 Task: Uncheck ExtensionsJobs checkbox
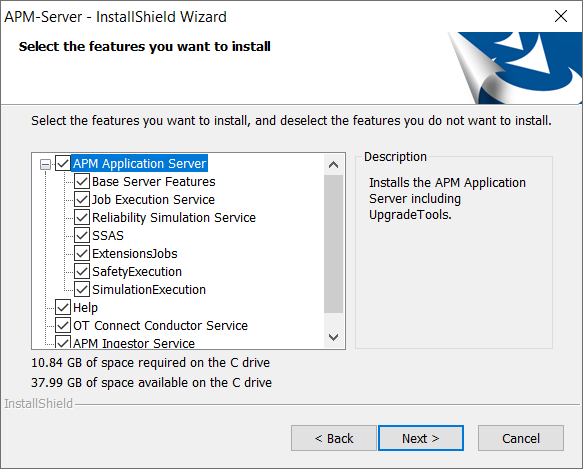tap(81, 253)
